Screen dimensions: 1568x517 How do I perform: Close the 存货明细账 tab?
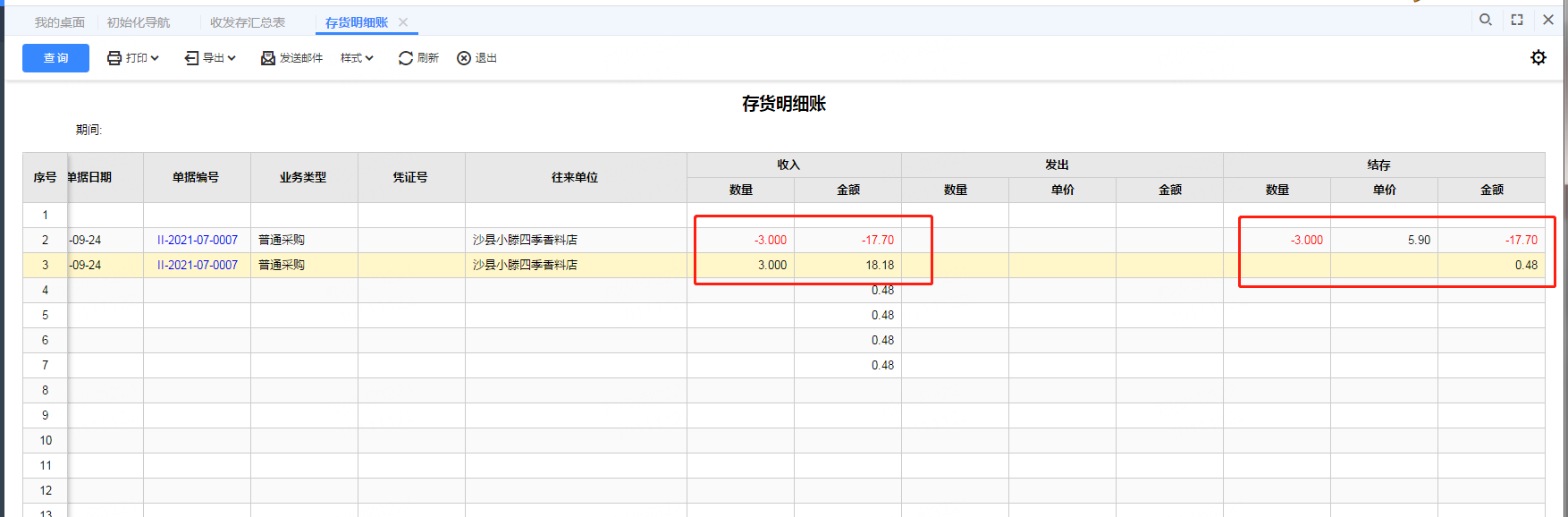pos(403,22)
